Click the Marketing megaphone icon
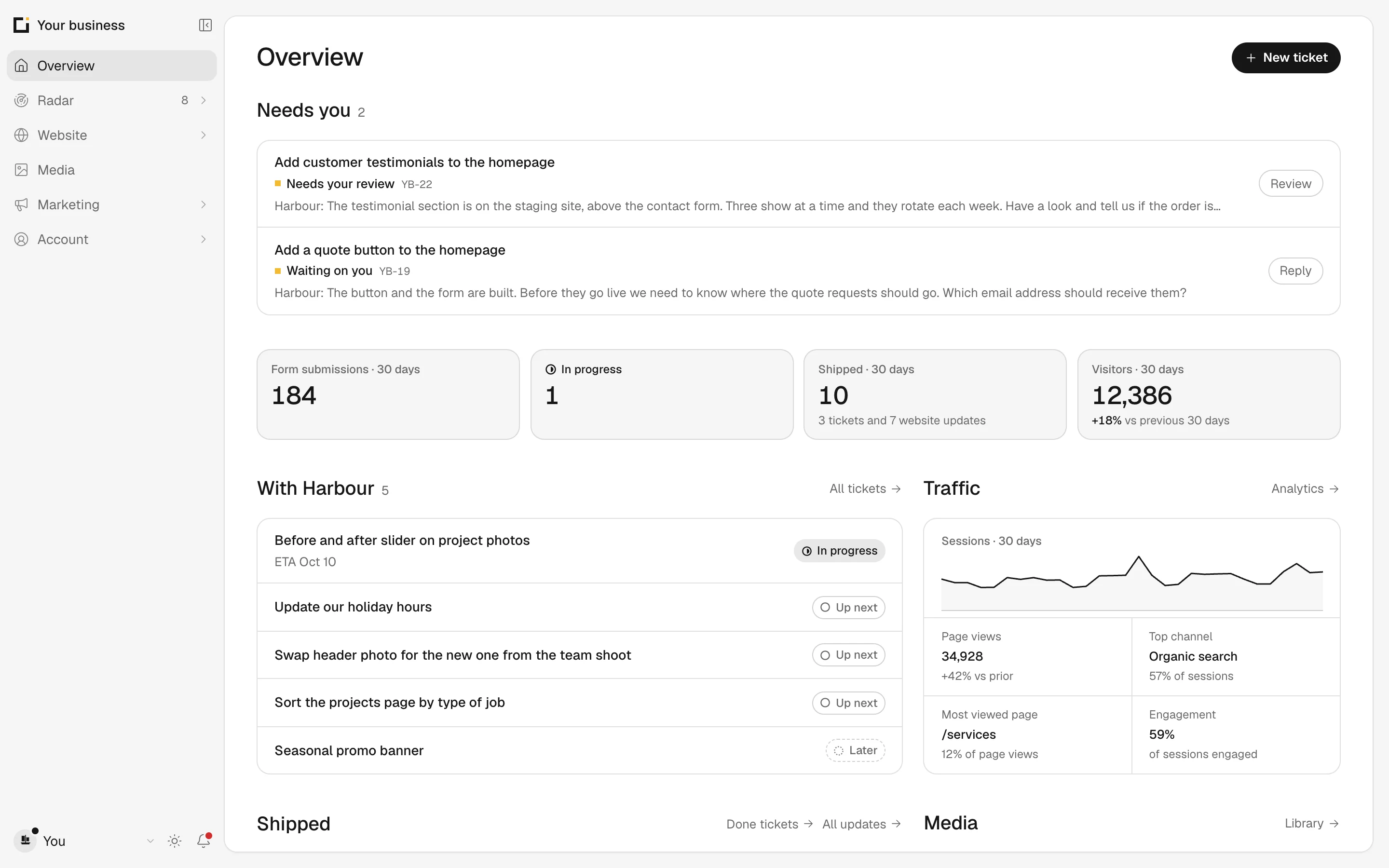The width and height of the screenshot is (1389, 868). click(x=21, y=205)
